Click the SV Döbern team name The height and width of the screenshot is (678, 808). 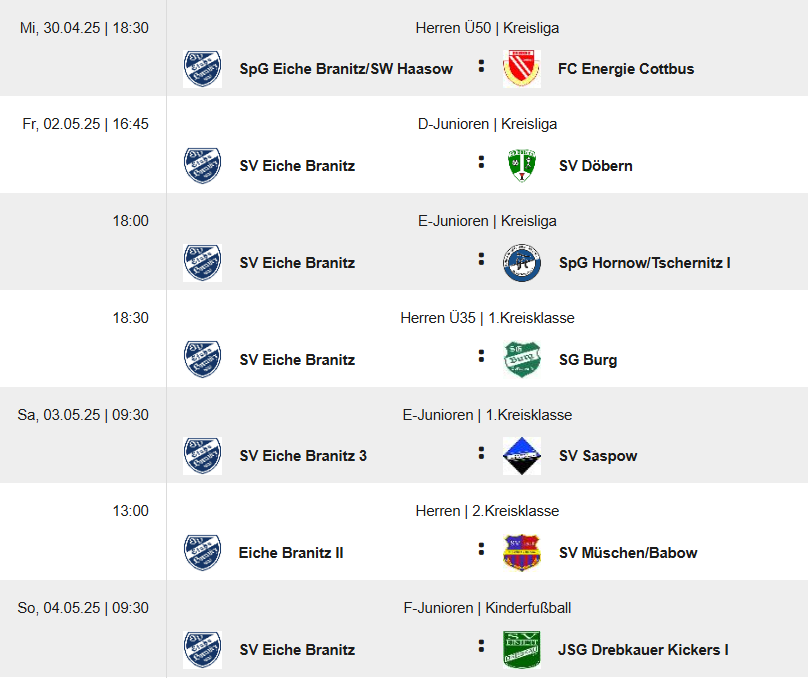pyautogui.click(x=596, y=166)
